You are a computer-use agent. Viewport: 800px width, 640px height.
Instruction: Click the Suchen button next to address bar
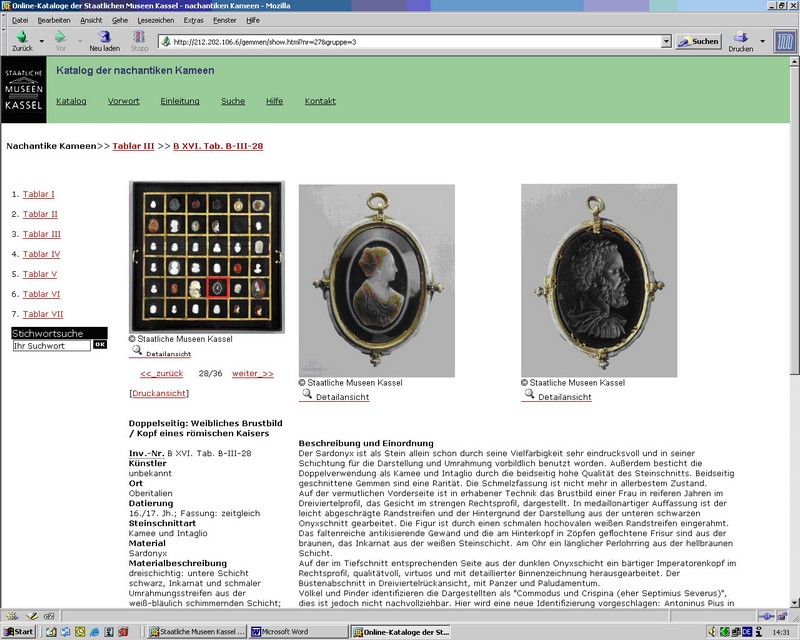click(699, 42)
